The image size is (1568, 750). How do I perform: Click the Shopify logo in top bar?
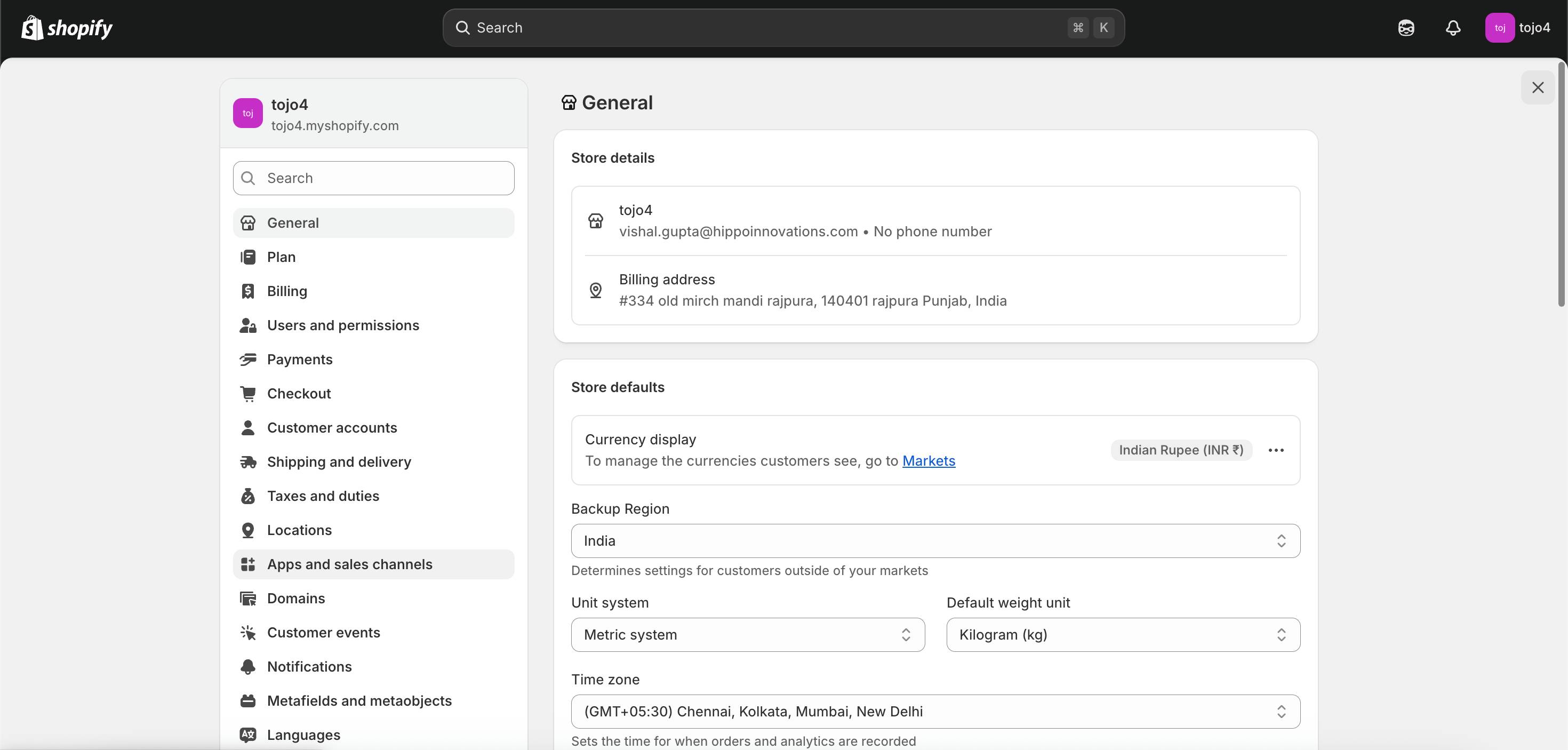pos(67,28)
